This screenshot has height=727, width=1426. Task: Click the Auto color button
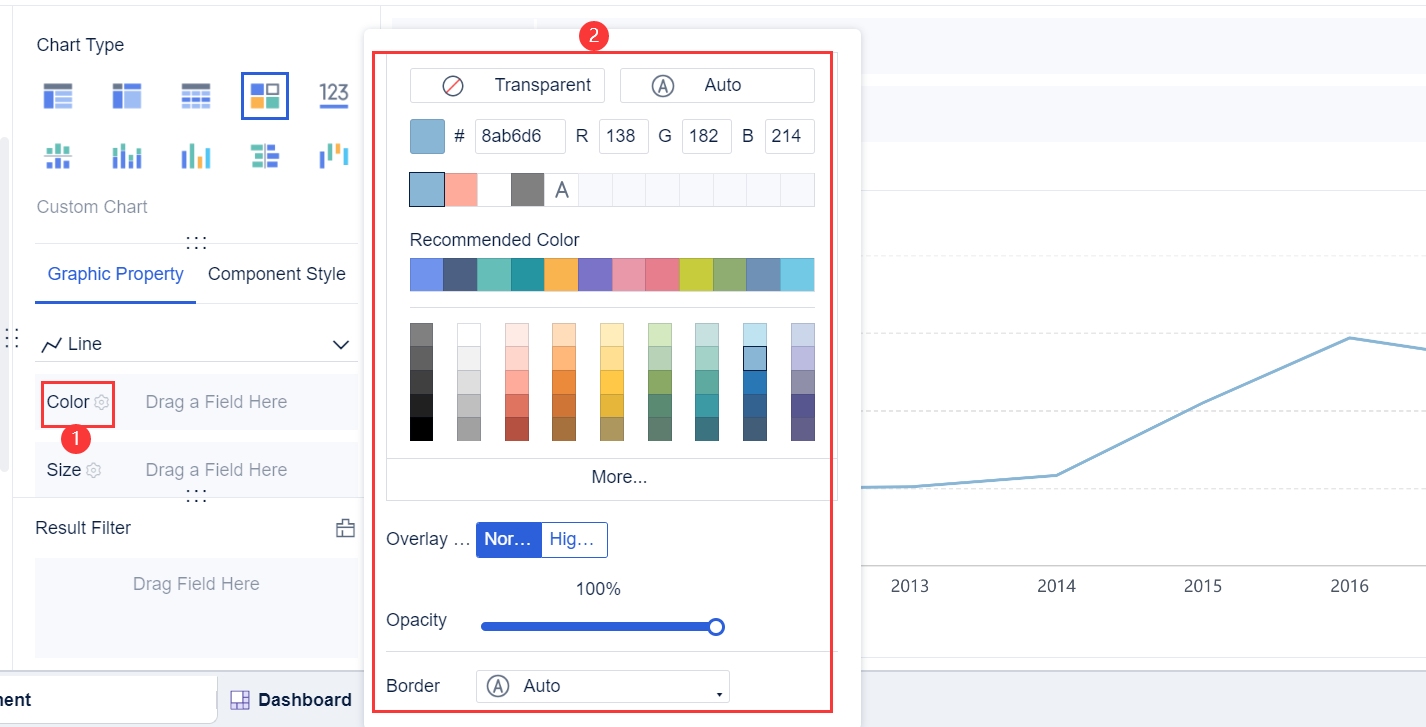click(x=717, y=85)
